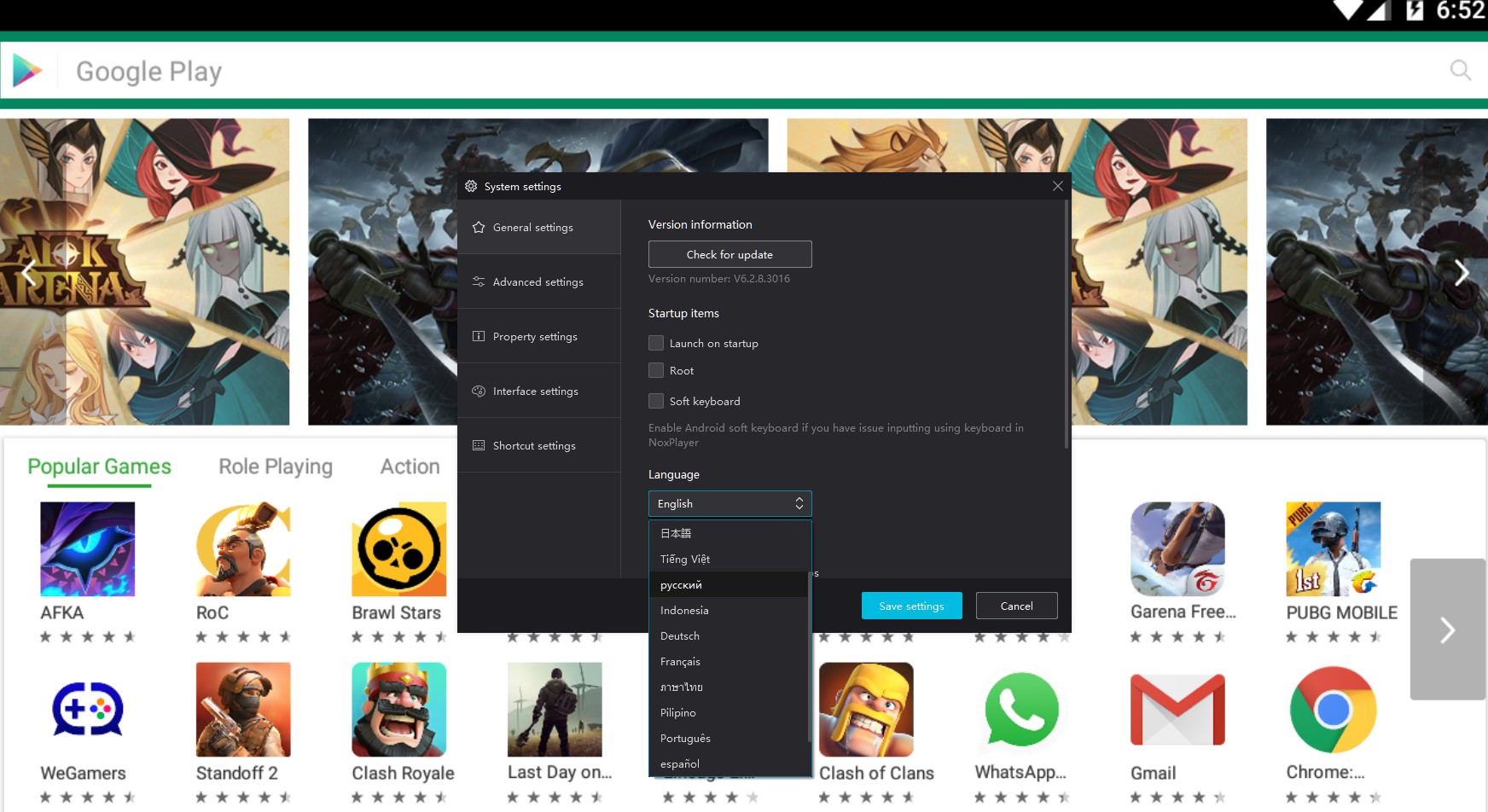Image resolution: width=1488 pixels, height=812 pixels.
Task: Open the Brawl Stars app icon
Action: click(x=398, y=549)
